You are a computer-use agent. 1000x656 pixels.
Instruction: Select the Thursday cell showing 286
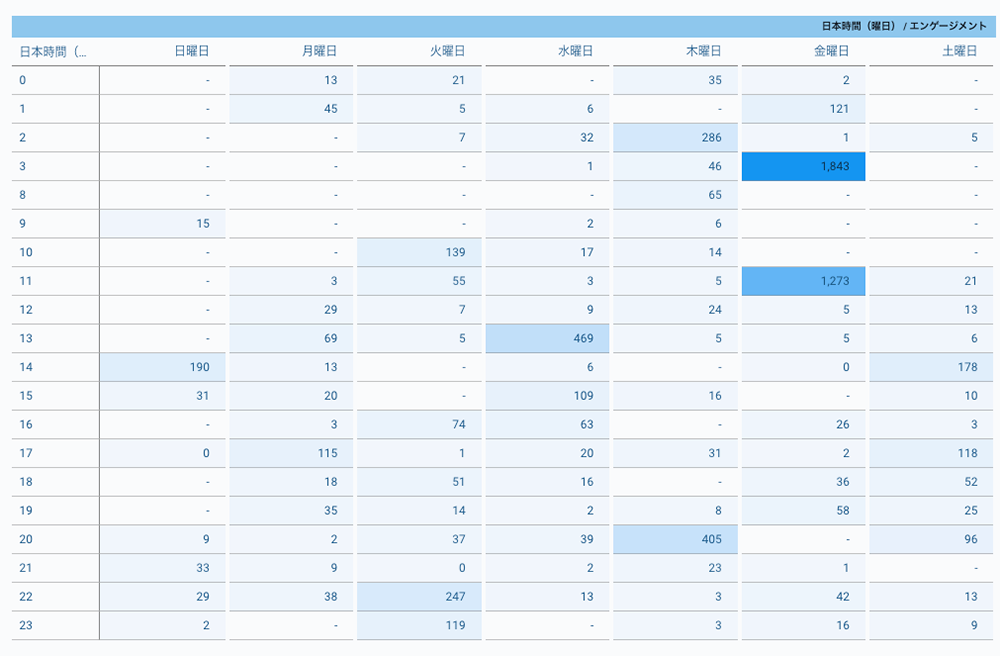click(675, 138)
